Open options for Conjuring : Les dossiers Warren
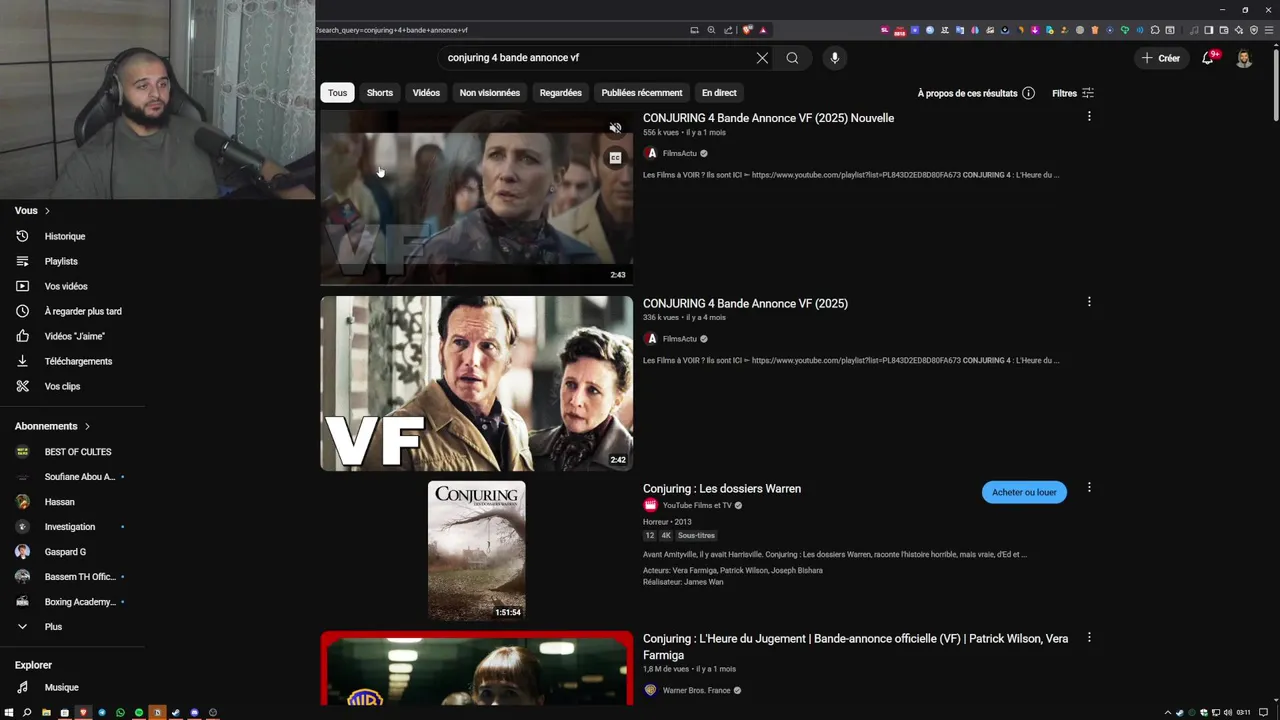Viewport: 1280px width, 720px height. click(1089, 487)
